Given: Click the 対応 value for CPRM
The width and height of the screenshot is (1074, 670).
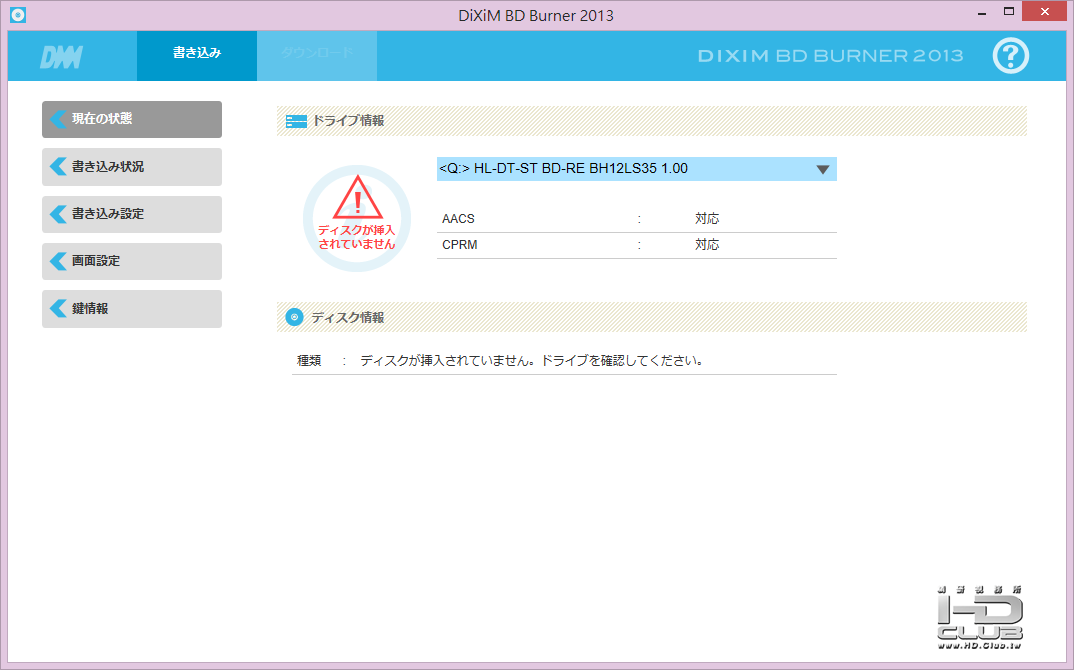Looking at the screenshot, I should [x=707, y=245].
